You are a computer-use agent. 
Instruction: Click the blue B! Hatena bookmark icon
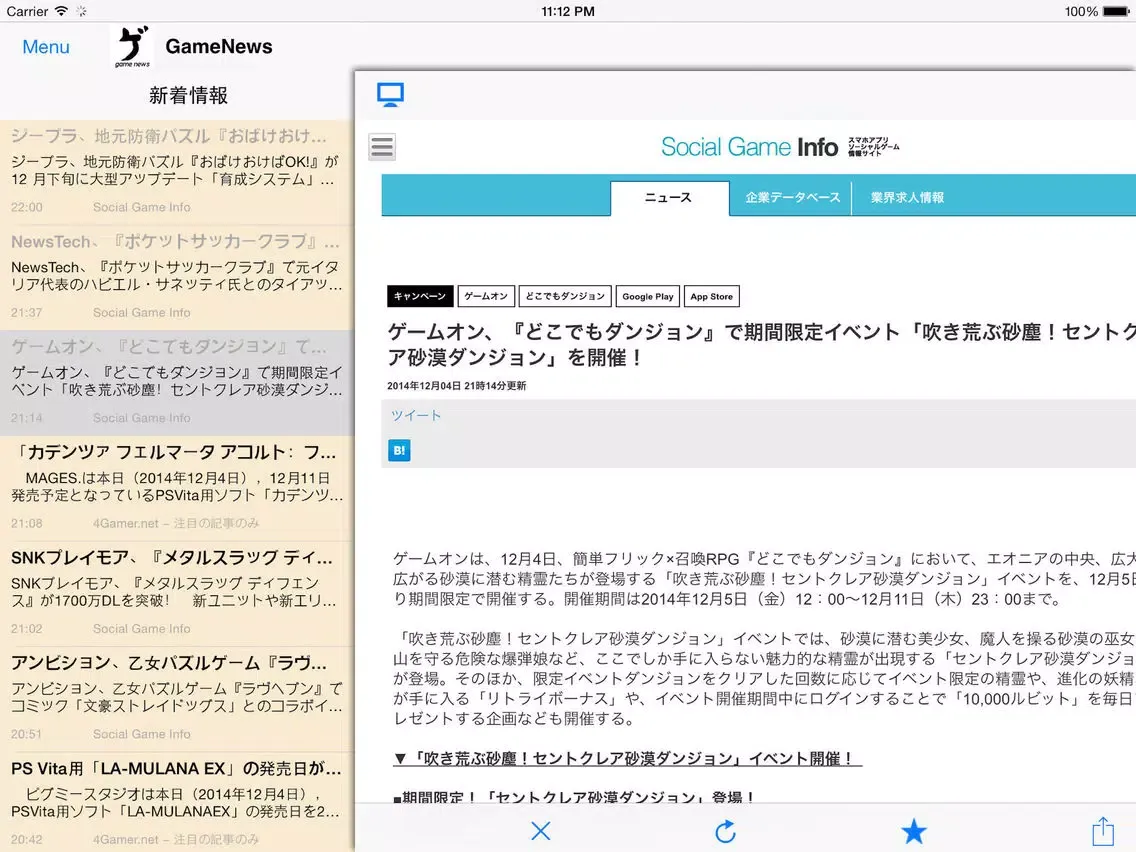[399, 451]
